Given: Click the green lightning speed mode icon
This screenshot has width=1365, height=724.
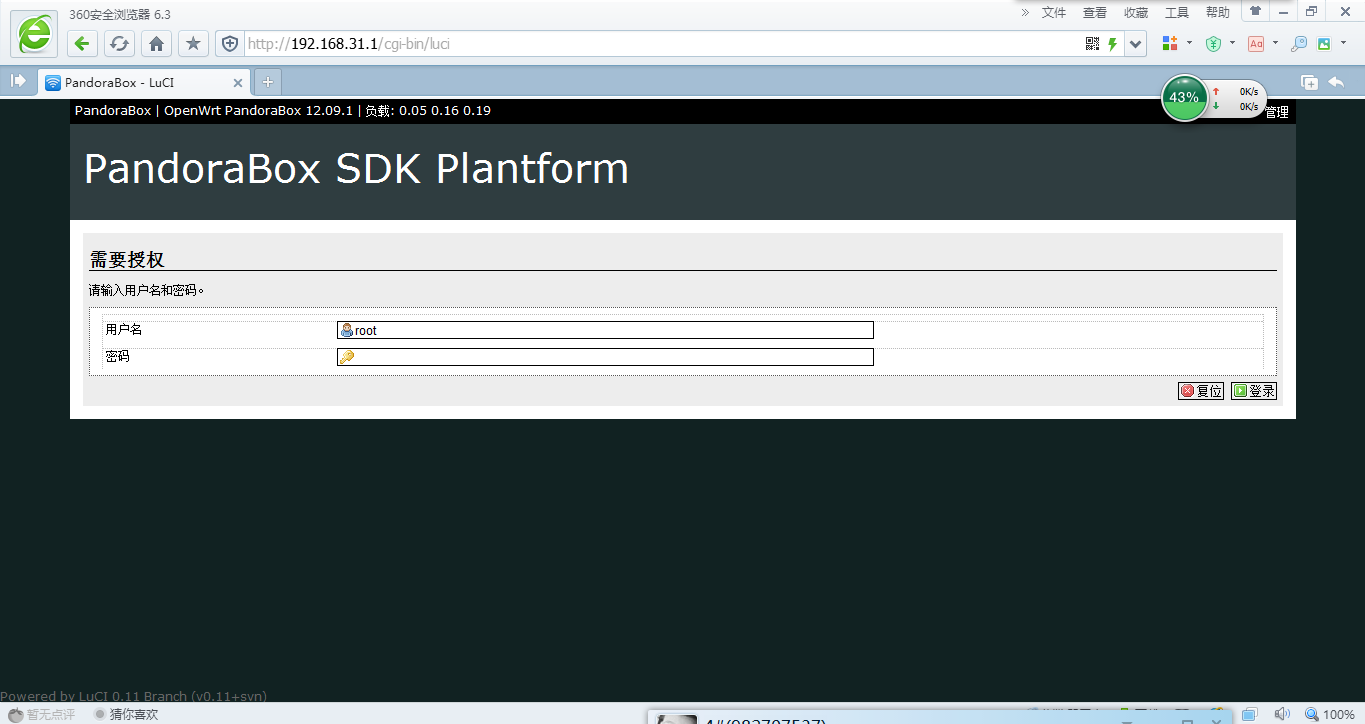Looking at the screenshot, I should click(x=1112, y=44).
